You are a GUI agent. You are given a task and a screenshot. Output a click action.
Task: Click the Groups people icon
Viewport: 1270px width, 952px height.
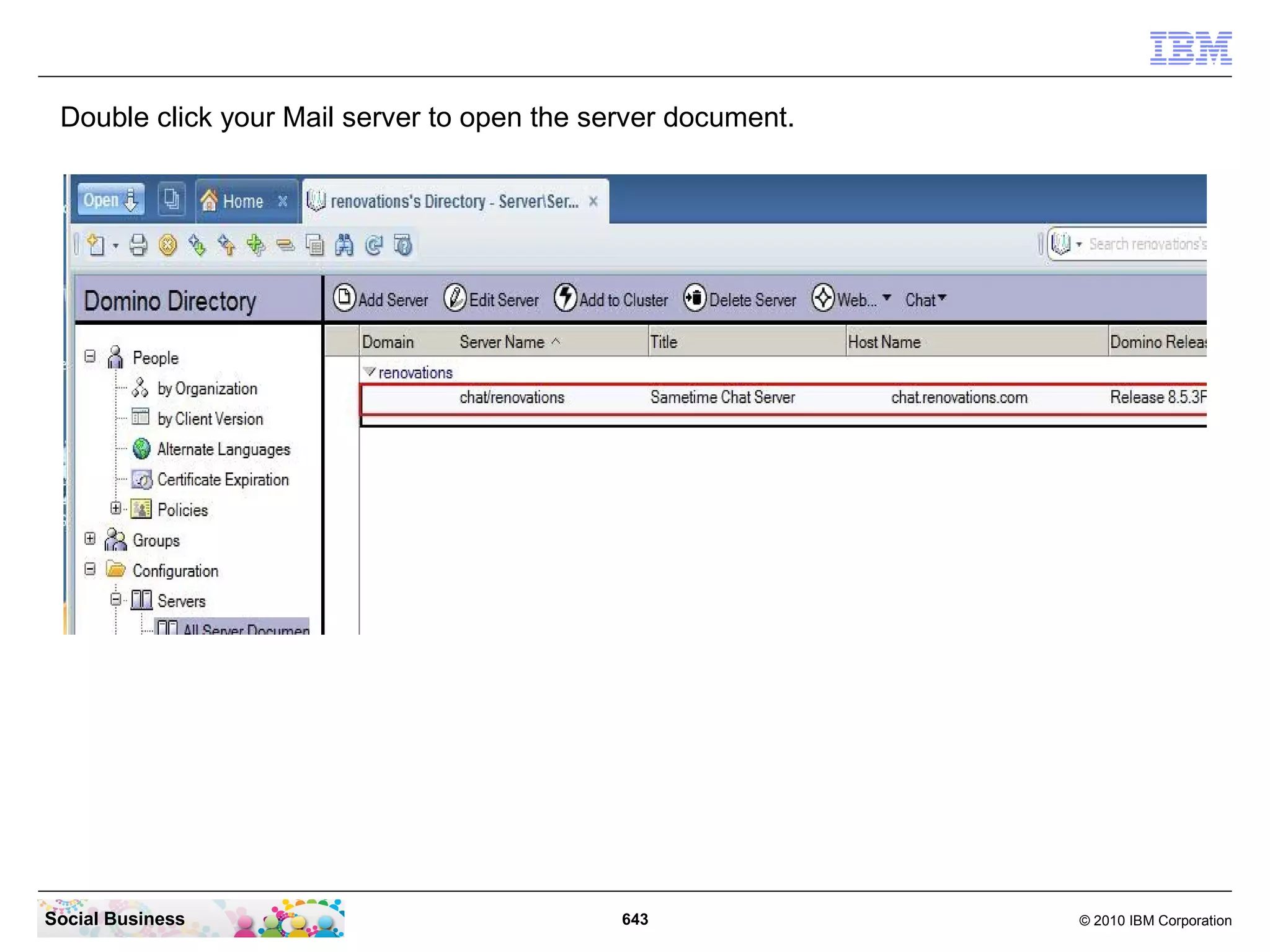pos(115,539)
